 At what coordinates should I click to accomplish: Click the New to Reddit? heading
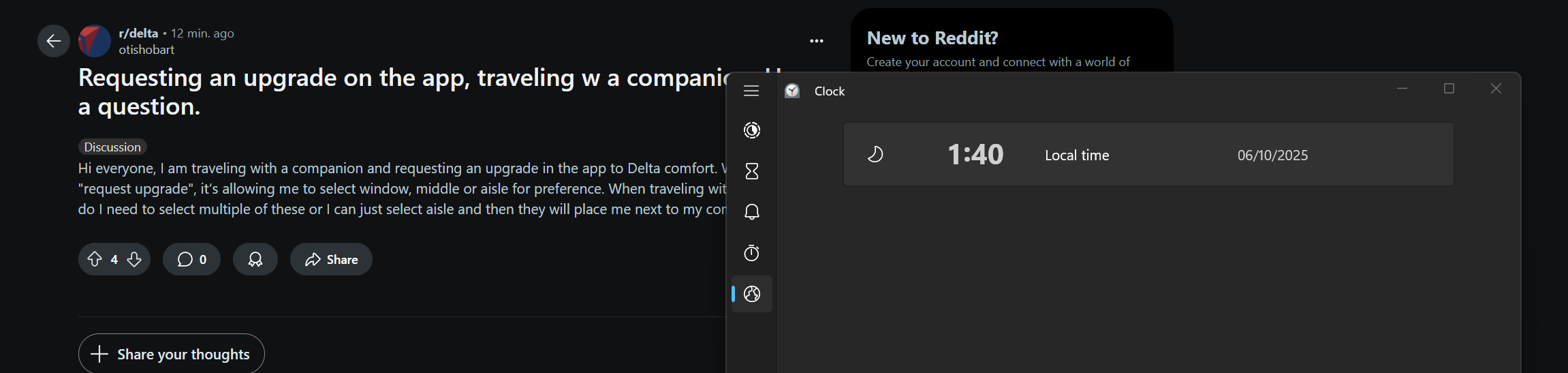[932, 38]
